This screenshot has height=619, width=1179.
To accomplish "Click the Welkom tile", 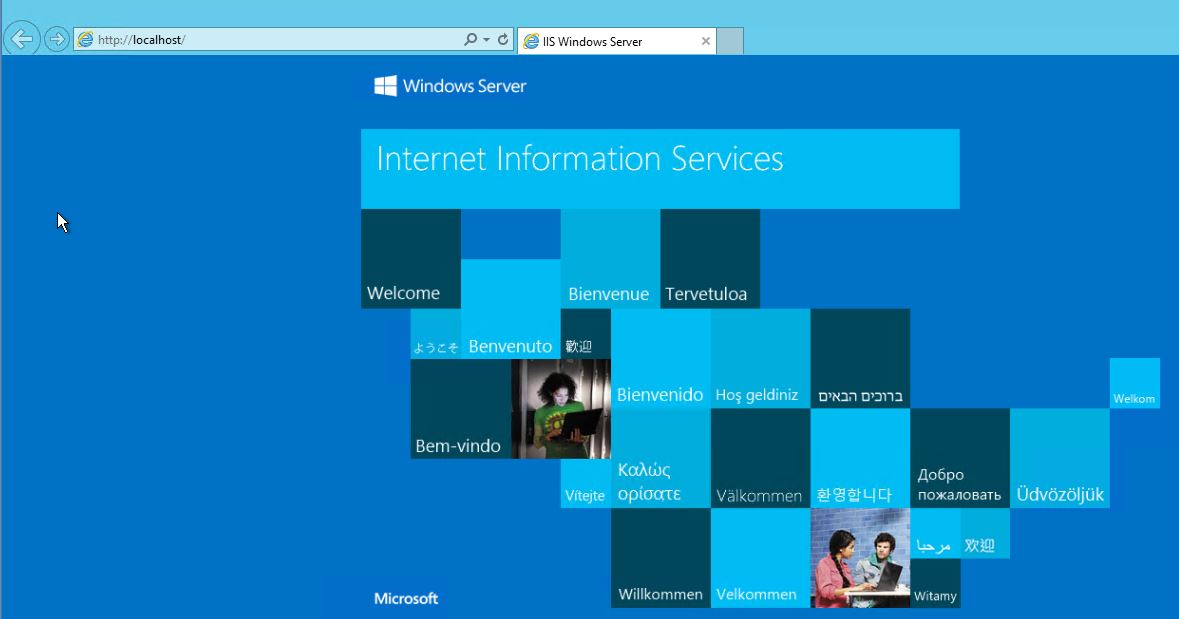I will point(1135,384).
